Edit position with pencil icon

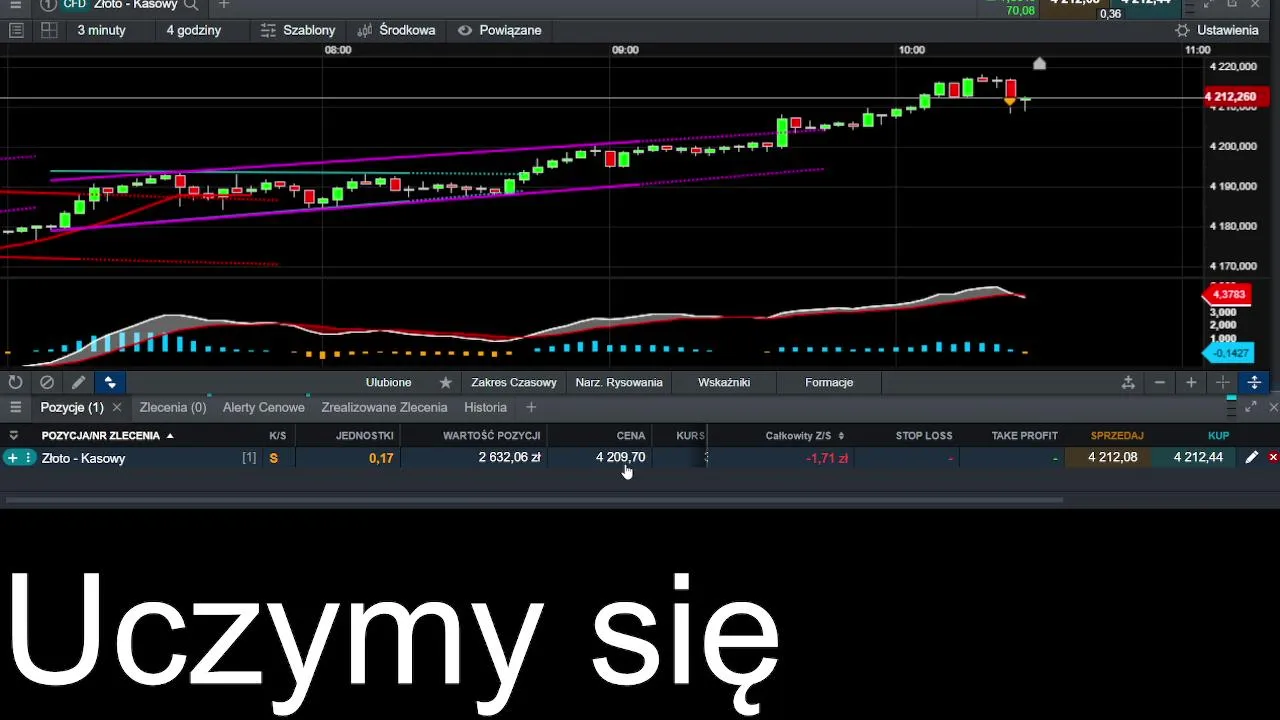tap(1251, 457)
